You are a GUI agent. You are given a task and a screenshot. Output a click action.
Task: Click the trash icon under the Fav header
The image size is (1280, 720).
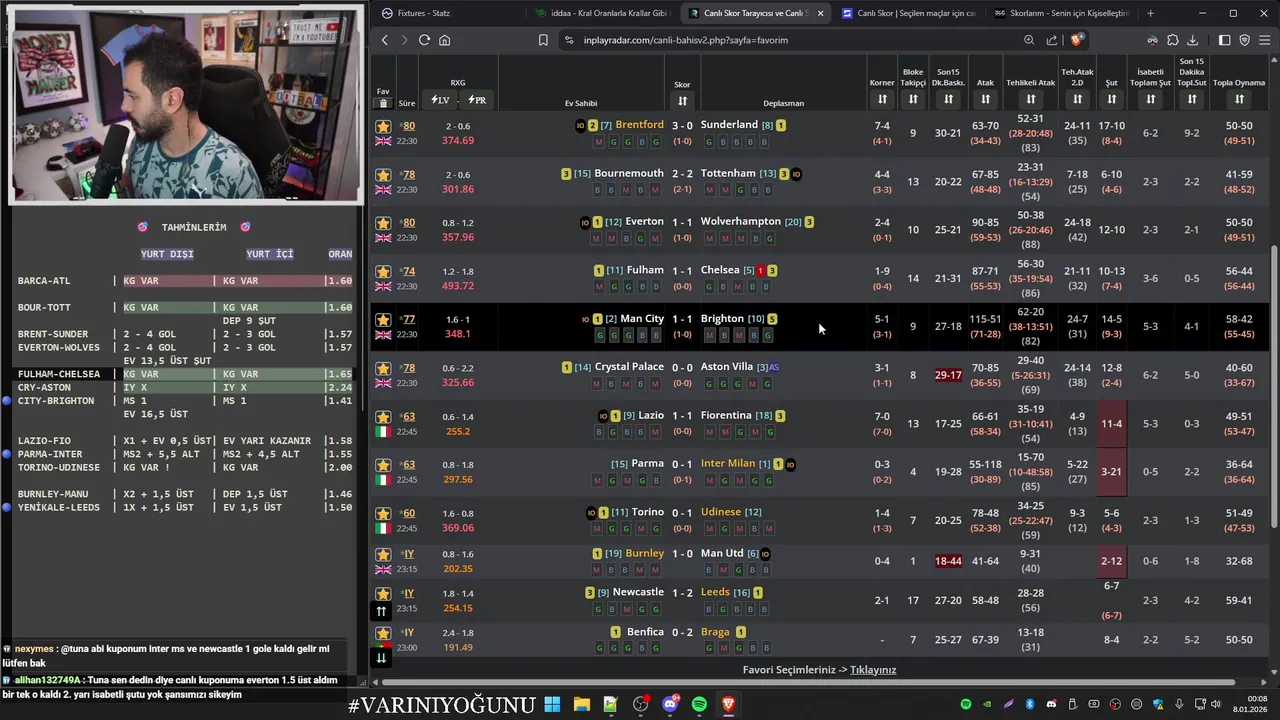coord(383,103)
